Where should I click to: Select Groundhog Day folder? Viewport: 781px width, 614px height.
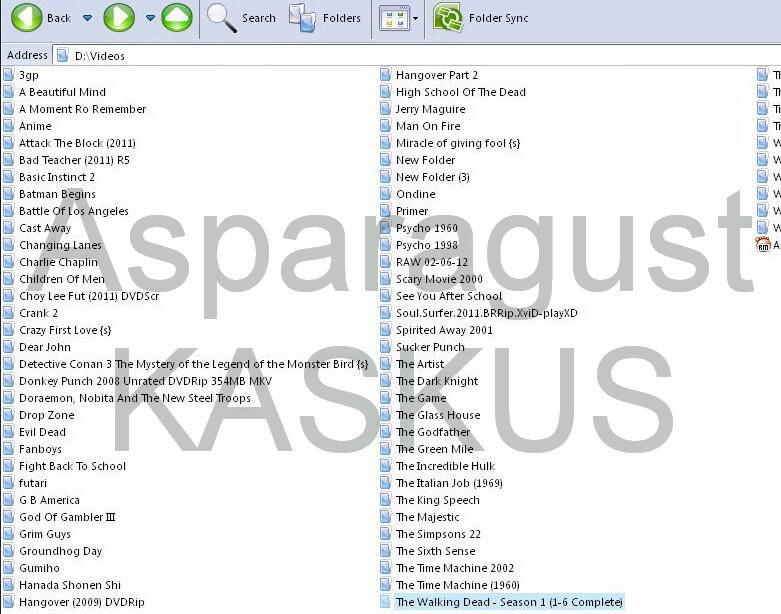coord(60,551)
